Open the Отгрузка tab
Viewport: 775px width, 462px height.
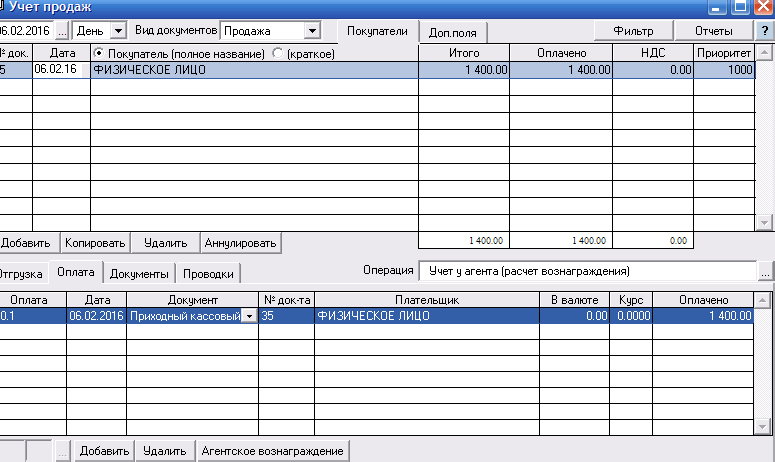[x=21, y=273]
